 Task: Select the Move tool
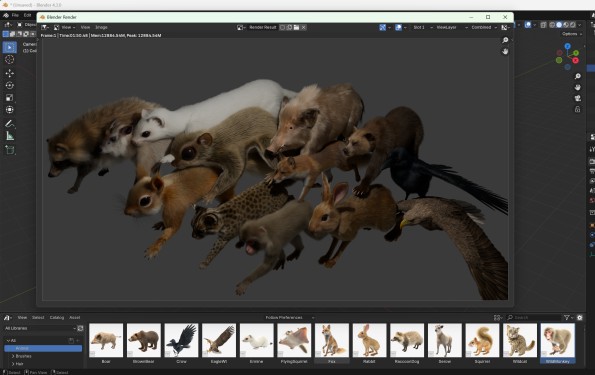[x=9, y=73]
